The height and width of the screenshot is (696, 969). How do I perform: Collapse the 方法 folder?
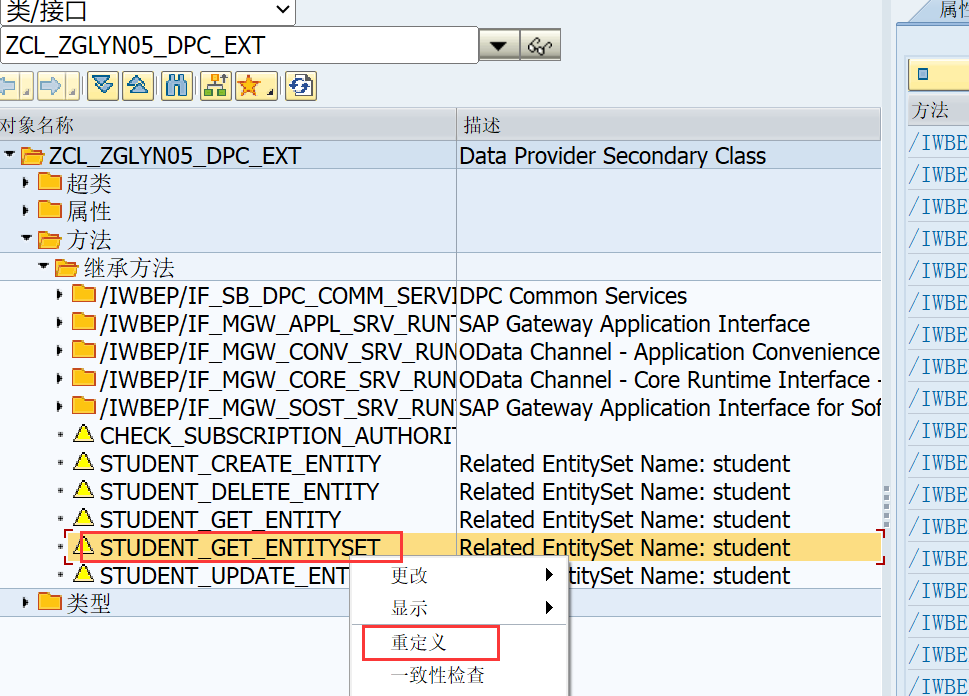coord(26,238)
